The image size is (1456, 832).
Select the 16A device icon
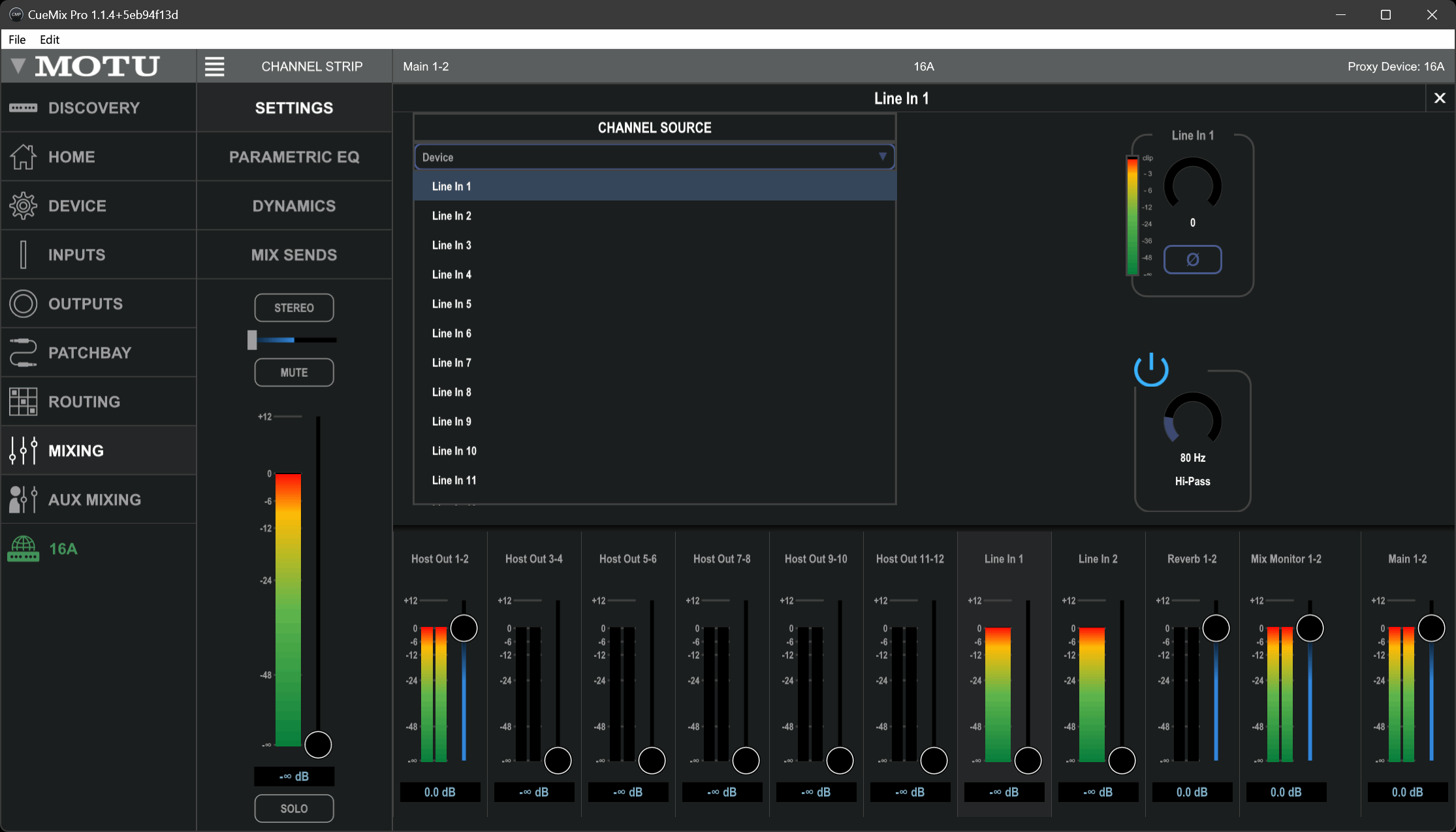coord(24,549)
